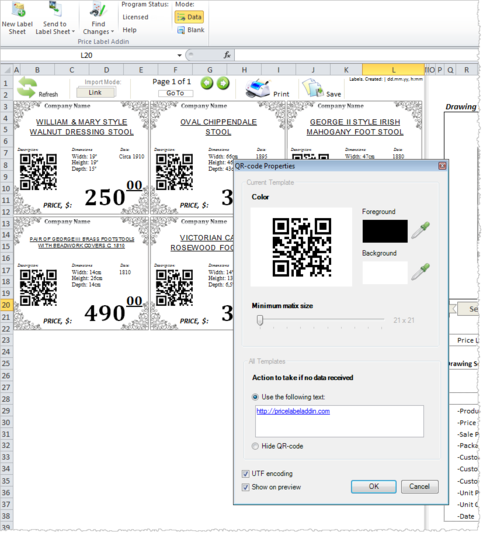Click the white Background color swatch
This screenshot has width=483, height=535.
pyautogui.click(x=385, y=273)
